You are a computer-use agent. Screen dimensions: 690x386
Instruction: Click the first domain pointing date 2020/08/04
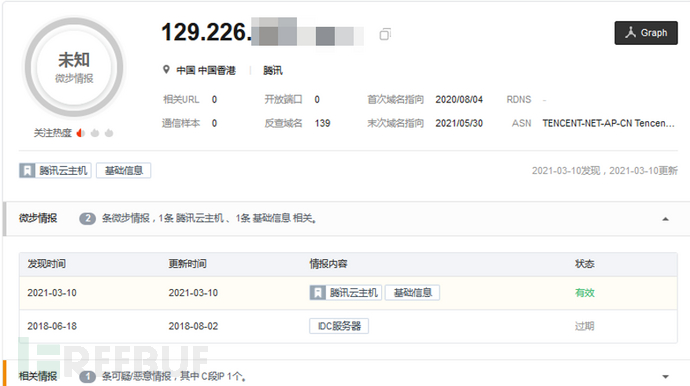[459, 99]
